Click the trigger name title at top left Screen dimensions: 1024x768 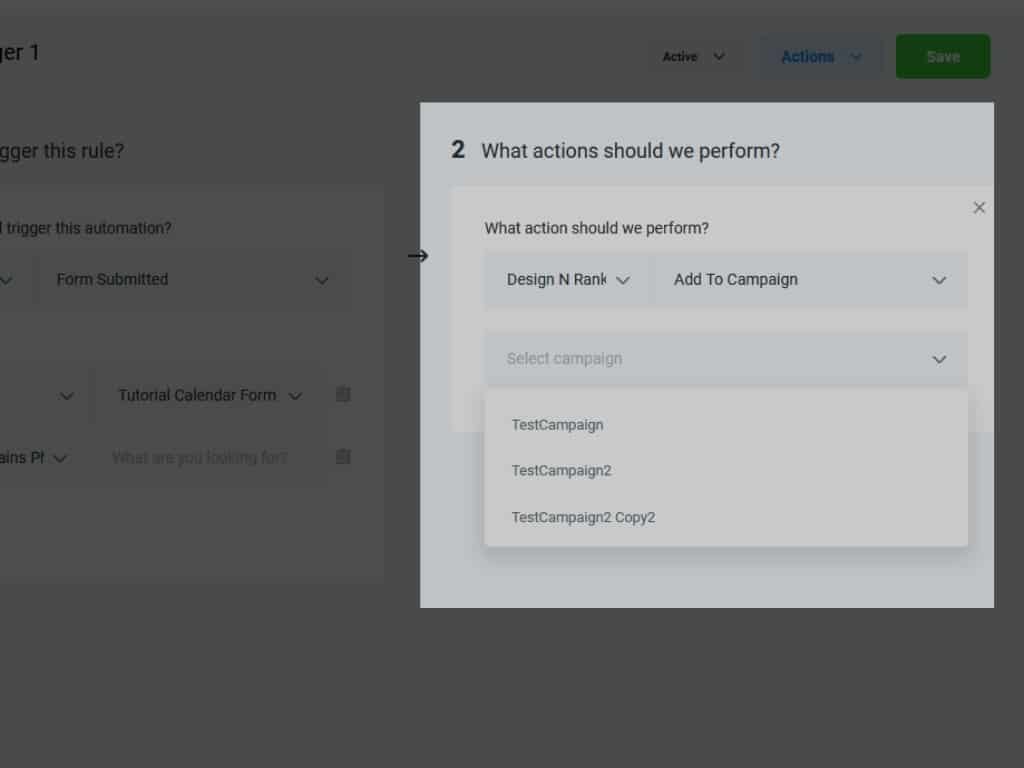[x=20, y=53]
